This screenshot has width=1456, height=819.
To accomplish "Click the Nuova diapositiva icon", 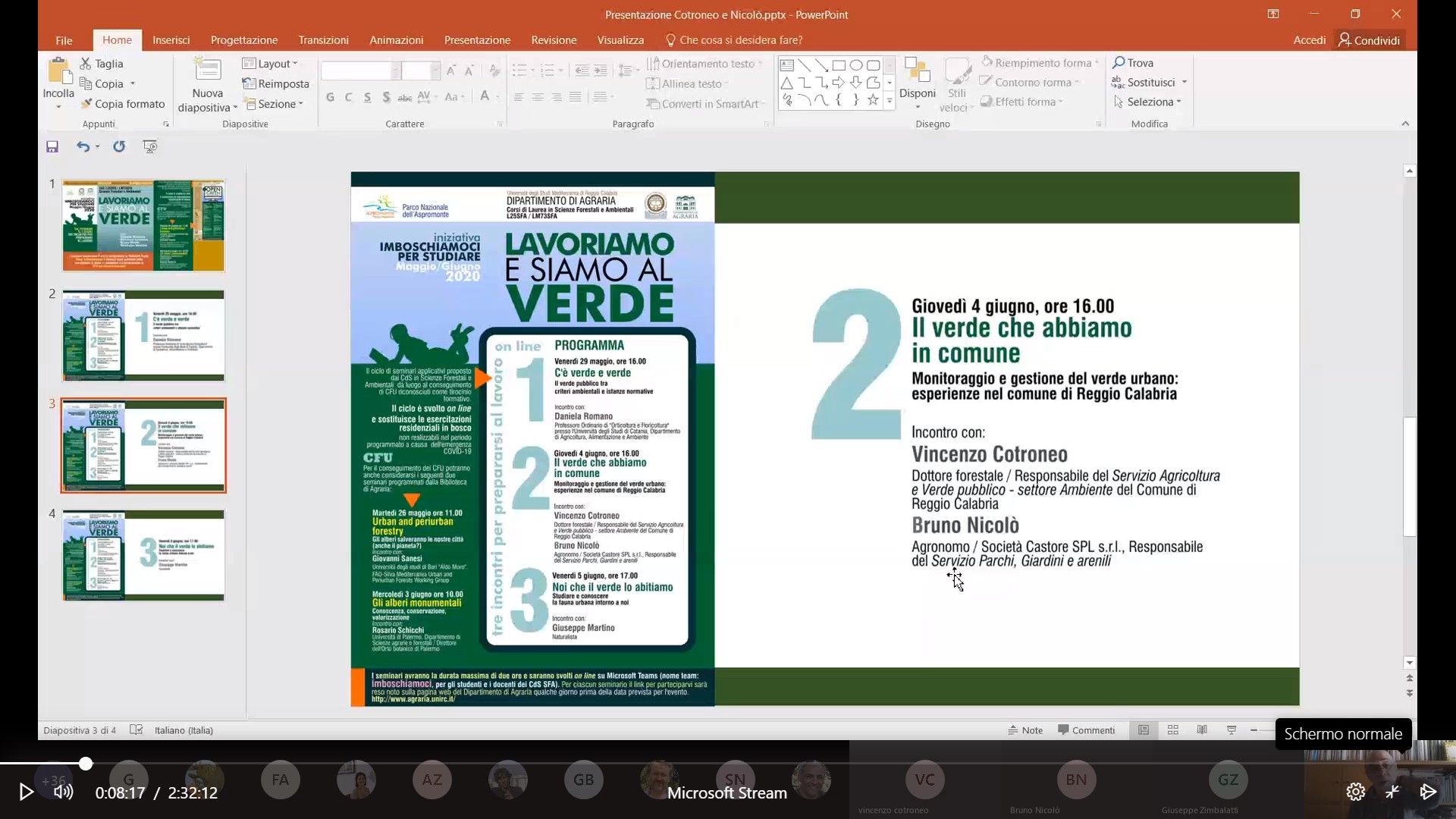I will 207,71.
